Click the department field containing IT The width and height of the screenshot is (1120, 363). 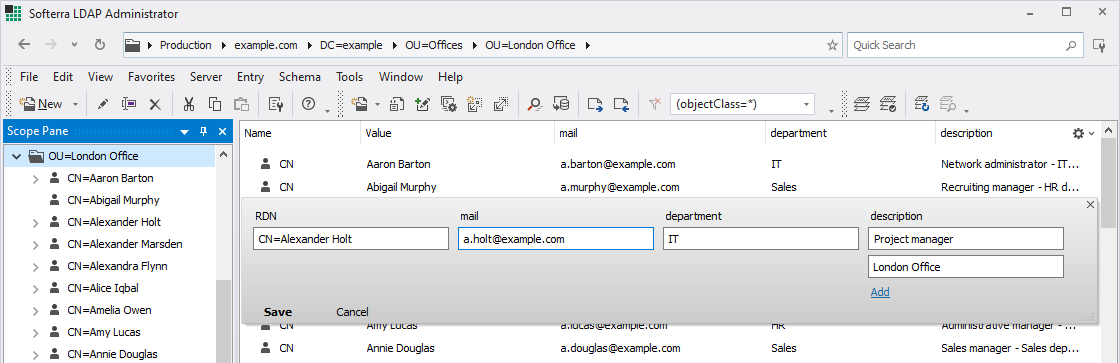(x=761, y=239)
